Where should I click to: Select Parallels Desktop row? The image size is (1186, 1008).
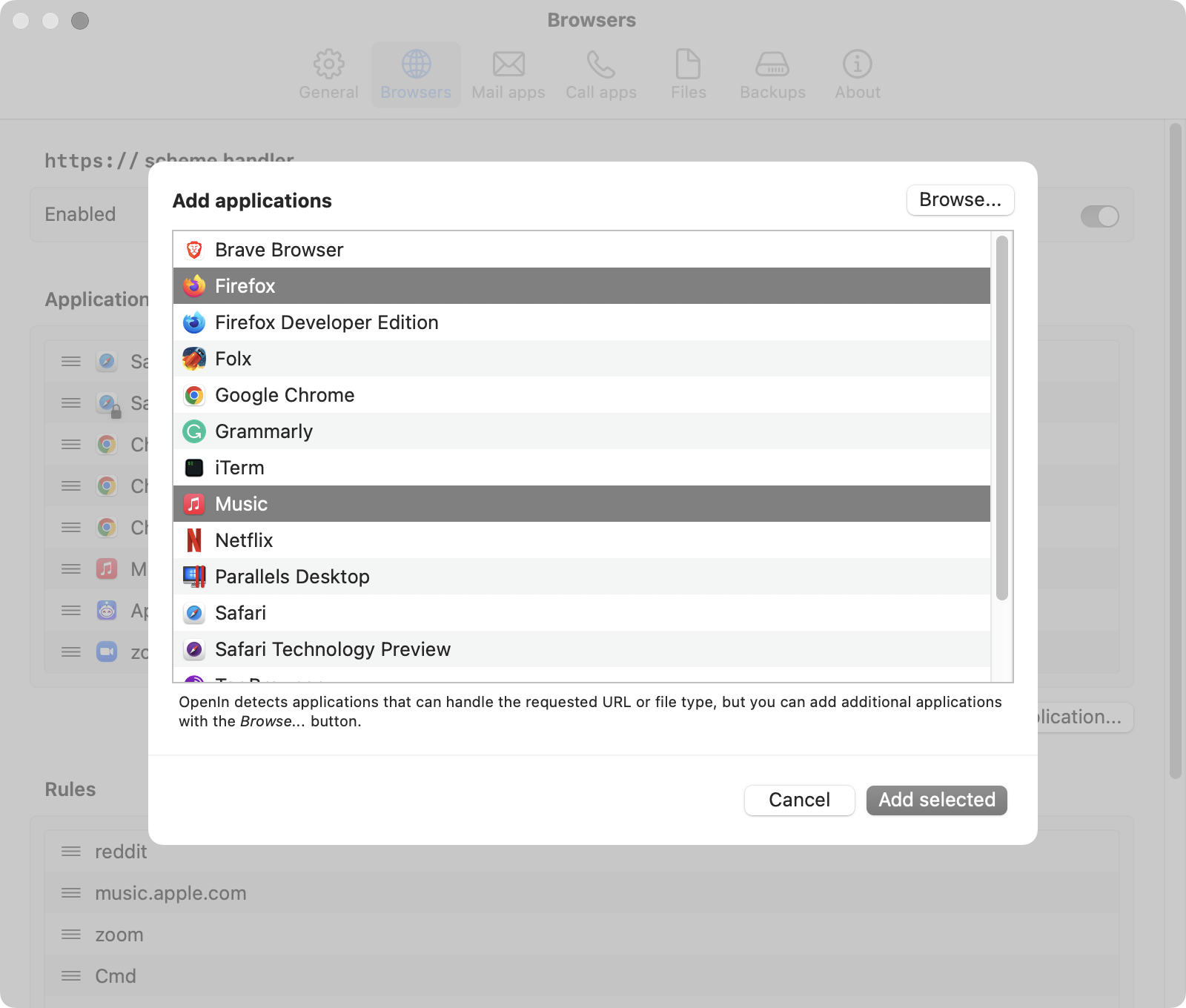click(582, 577)
